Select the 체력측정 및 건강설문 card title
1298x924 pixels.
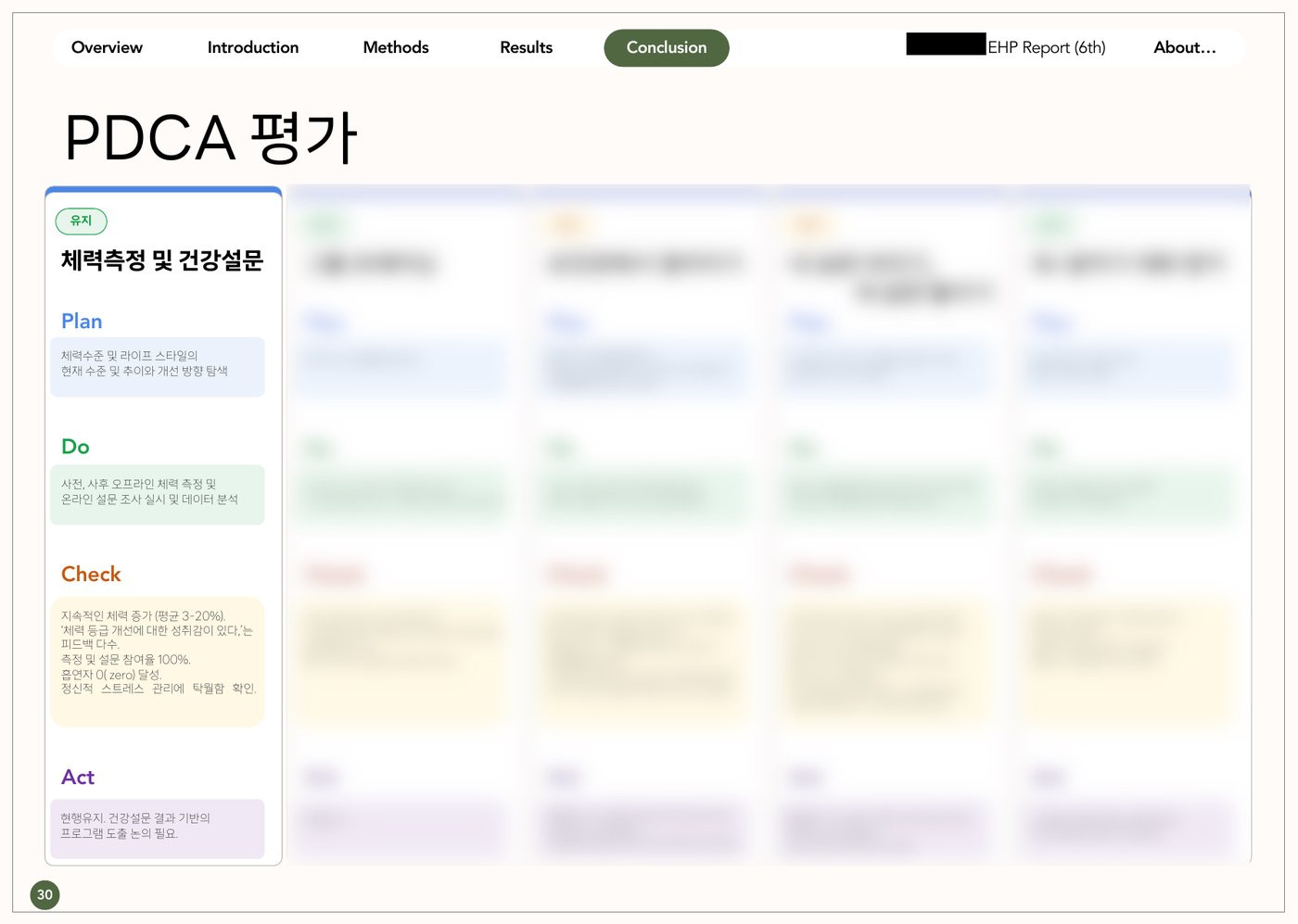point(162,260)
